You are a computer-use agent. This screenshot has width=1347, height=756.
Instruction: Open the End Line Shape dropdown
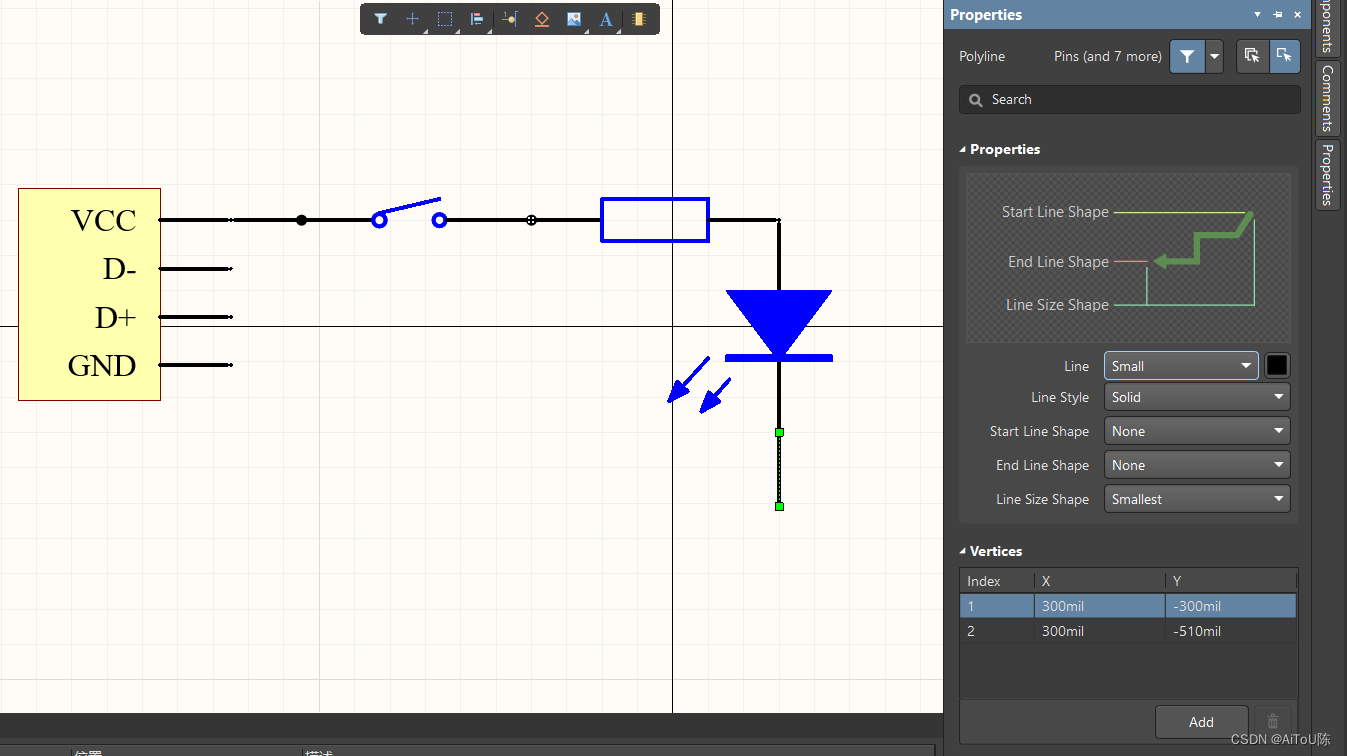tap(1197, 465)
